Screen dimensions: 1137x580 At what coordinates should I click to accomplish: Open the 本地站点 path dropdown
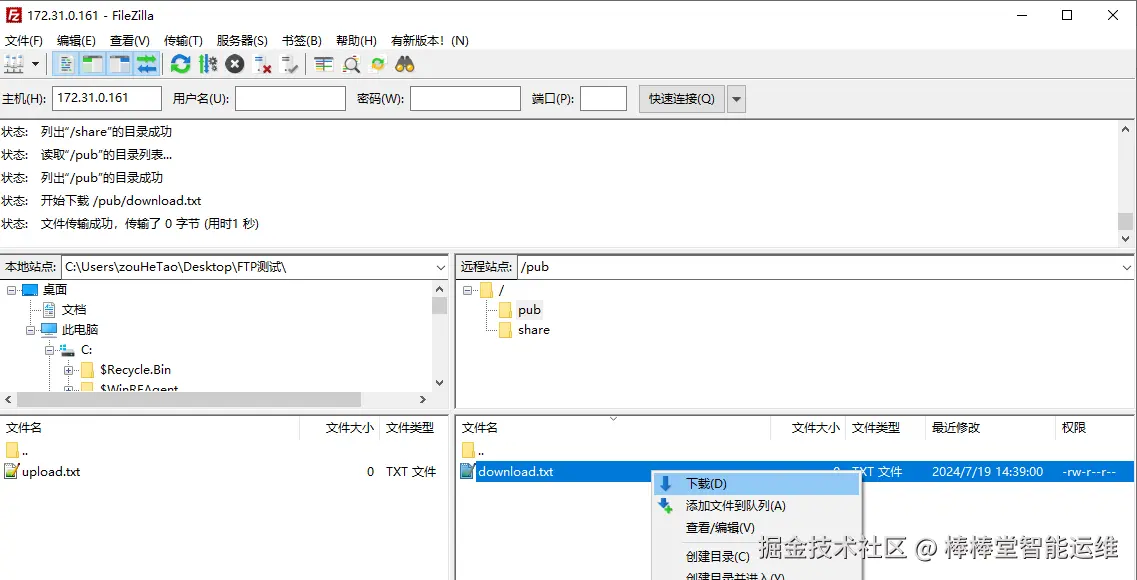441,267
